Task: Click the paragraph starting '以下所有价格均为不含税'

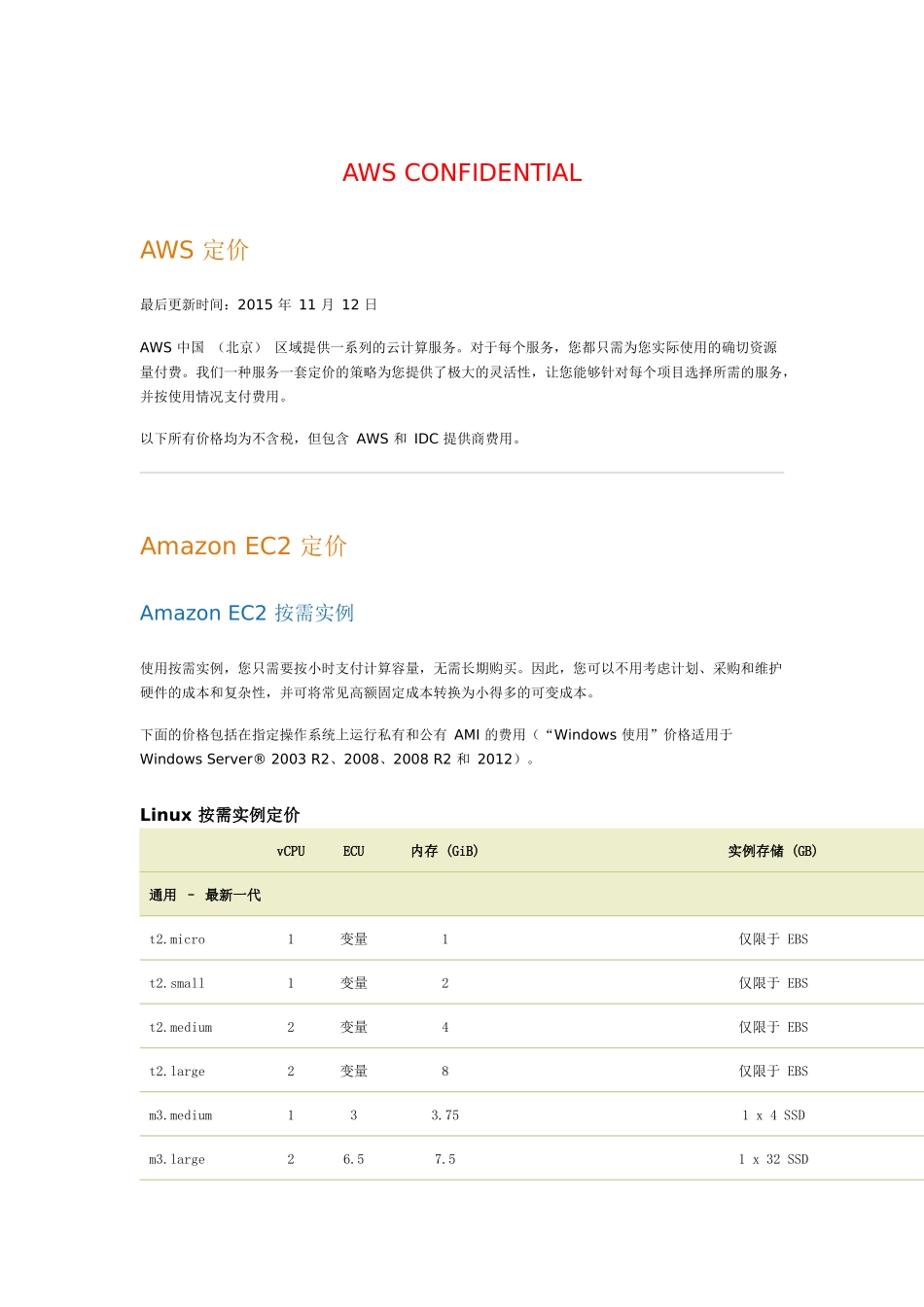Action: click(x=333, y=439)
